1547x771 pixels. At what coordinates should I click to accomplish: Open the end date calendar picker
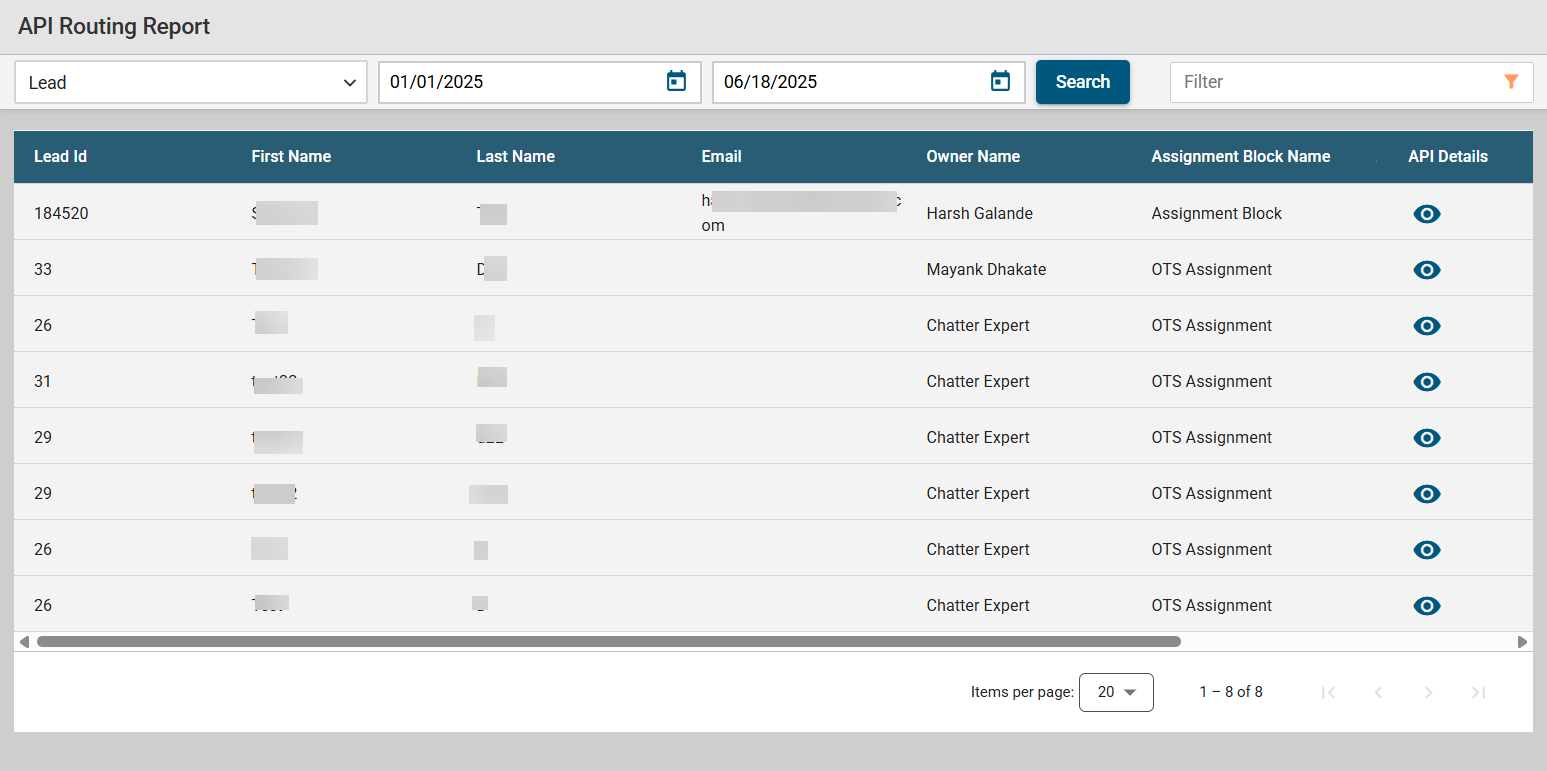coord(1000,81)
